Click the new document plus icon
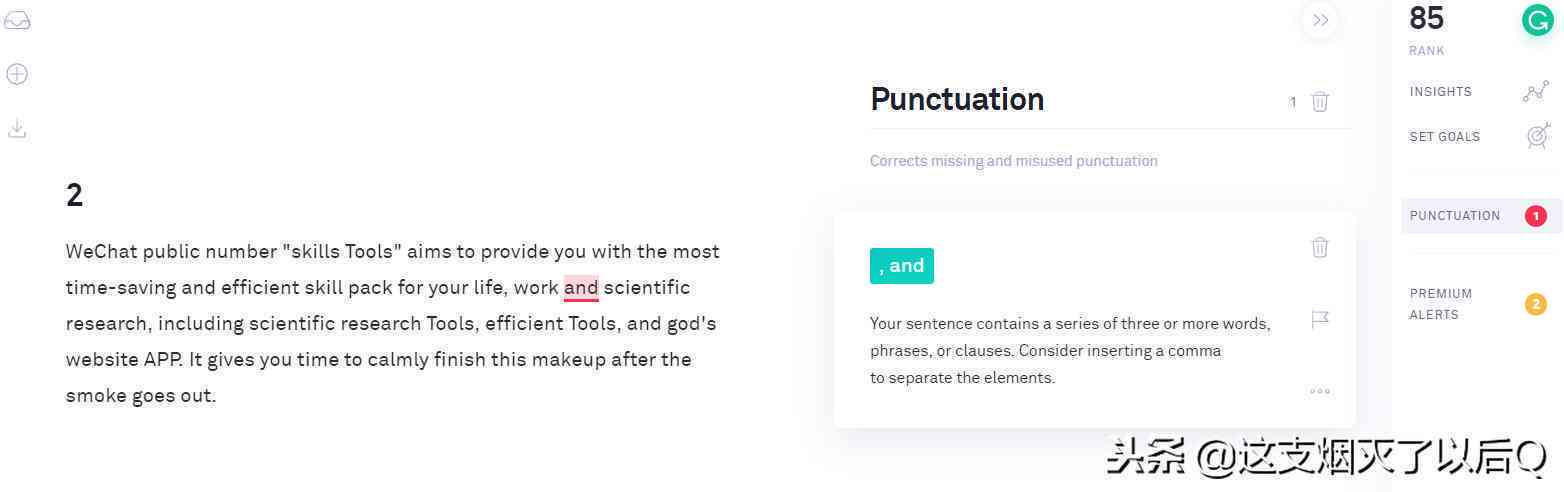 (x=17, y=74)
